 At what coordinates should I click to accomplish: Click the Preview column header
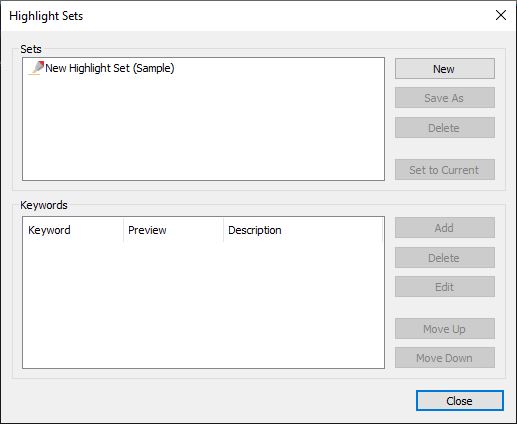[173, 230]
